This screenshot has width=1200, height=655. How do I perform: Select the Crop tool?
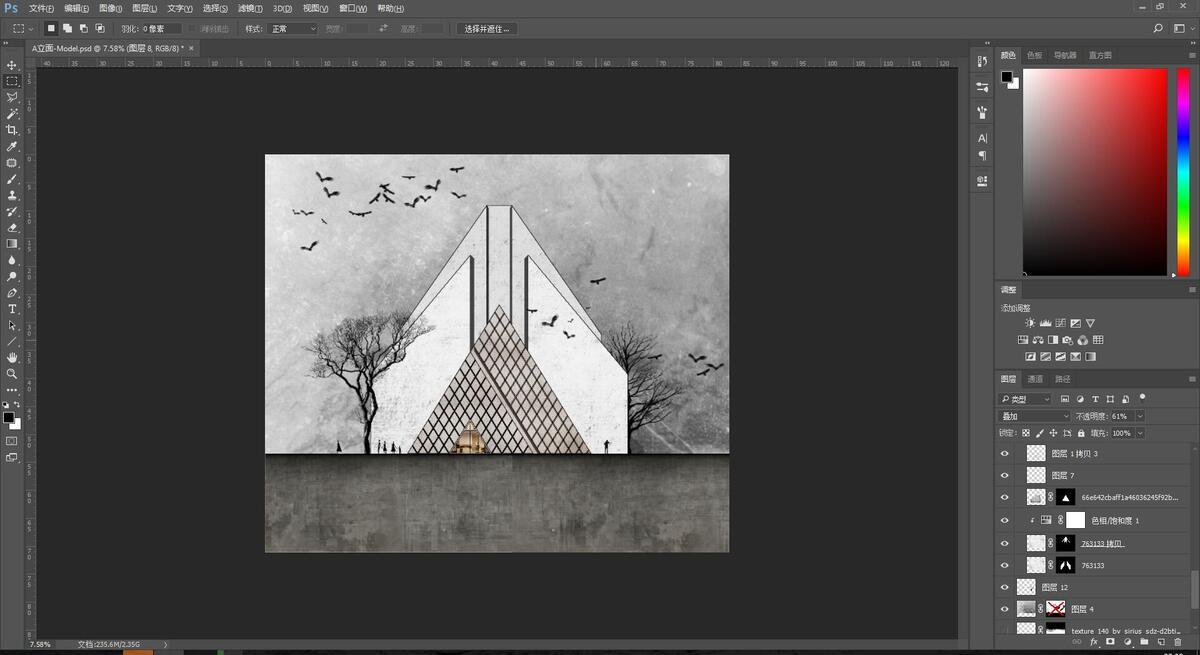tap(12, 130)
